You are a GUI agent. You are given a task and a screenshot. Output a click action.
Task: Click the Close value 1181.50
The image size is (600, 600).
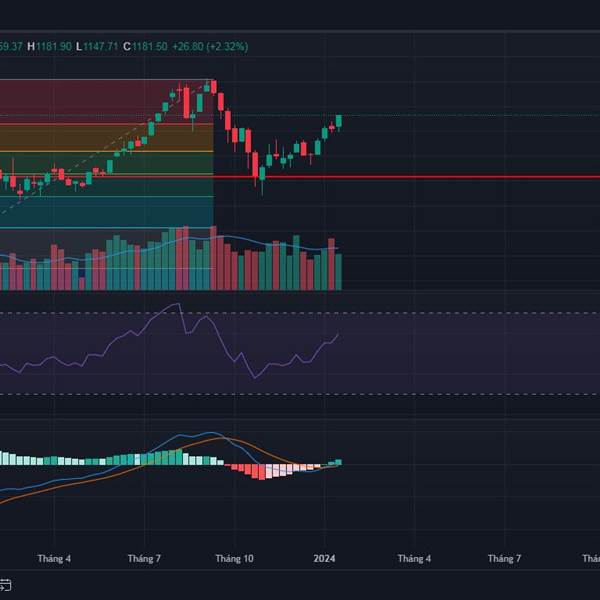point(150,47)
